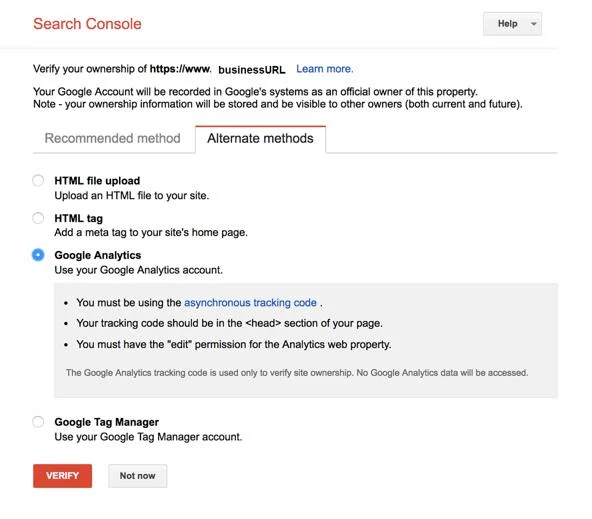The height and width of the screenshot is (519, 592).
Task: Select the Google Tag Manager radio button
Action: (x=38, y=422)
